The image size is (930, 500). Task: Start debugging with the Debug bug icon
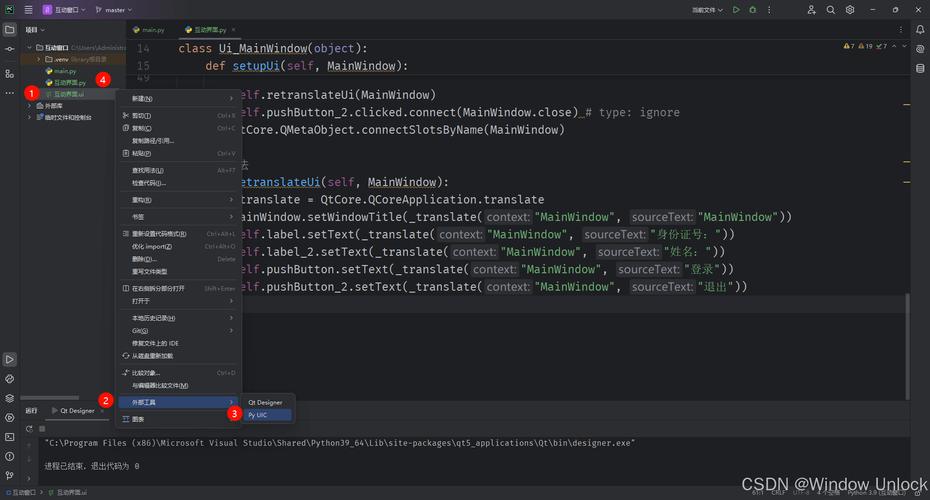754,10
